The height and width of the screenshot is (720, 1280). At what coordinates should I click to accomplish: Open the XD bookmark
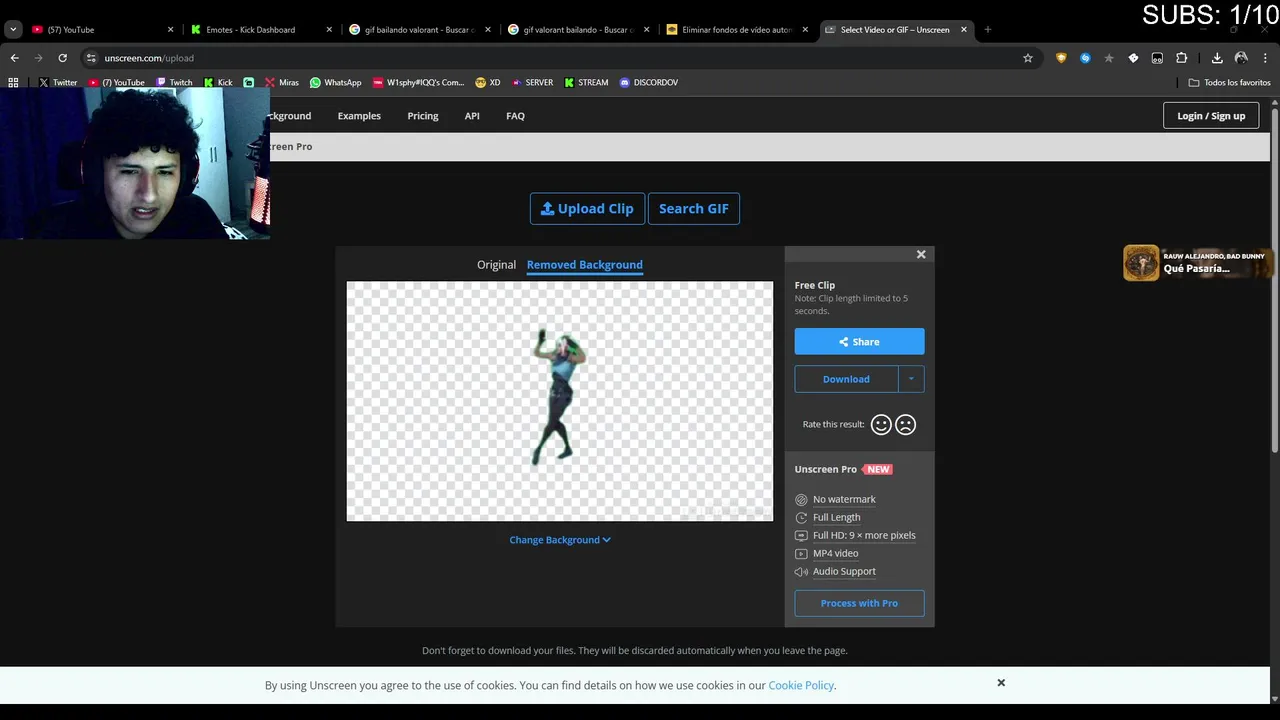(x=488, y=82)
